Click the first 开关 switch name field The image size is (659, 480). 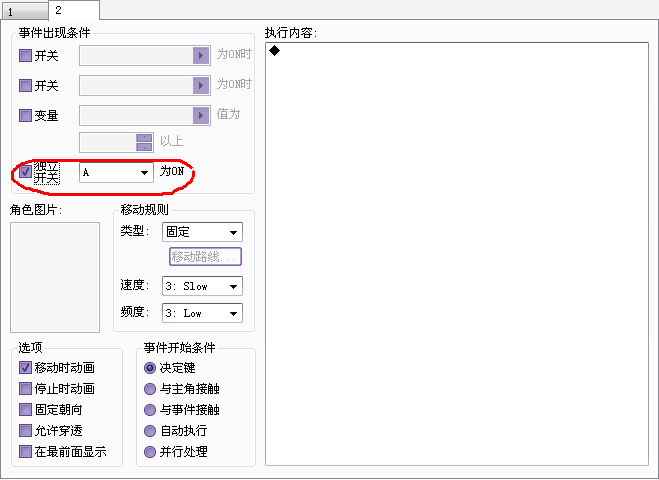(x=136, y=55)
